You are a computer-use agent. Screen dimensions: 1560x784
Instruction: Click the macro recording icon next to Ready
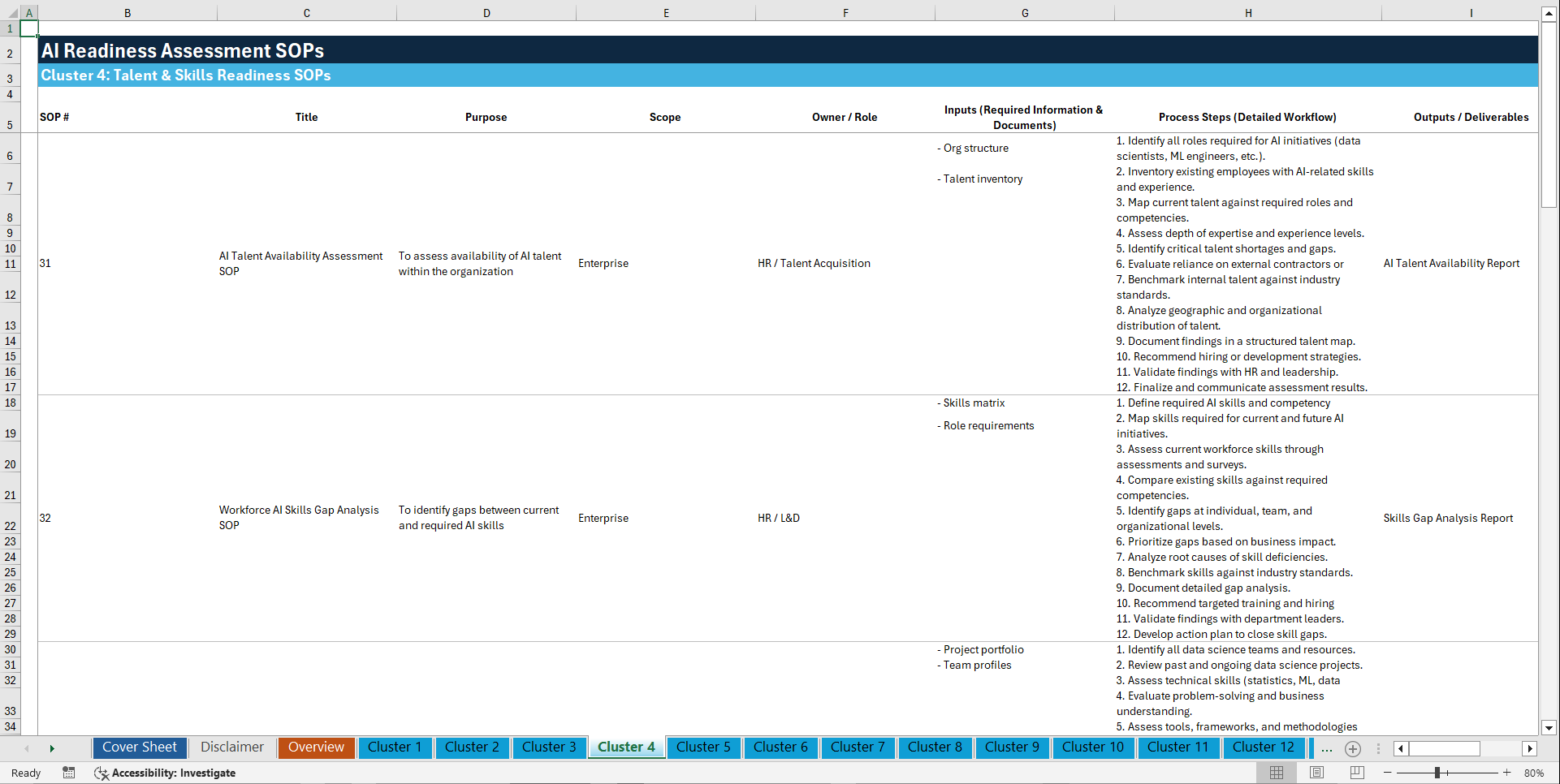pyautogui.click(x=69, y=773)
